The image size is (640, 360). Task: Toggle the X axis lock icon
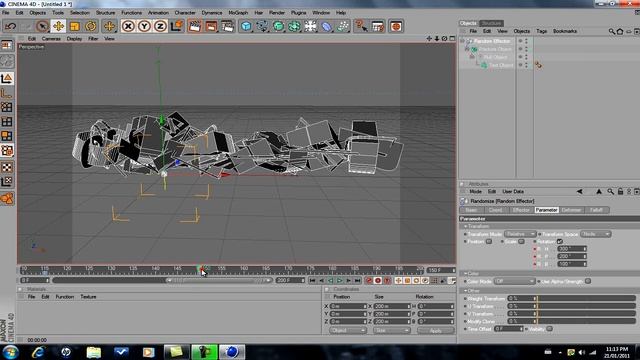[128, 27]
